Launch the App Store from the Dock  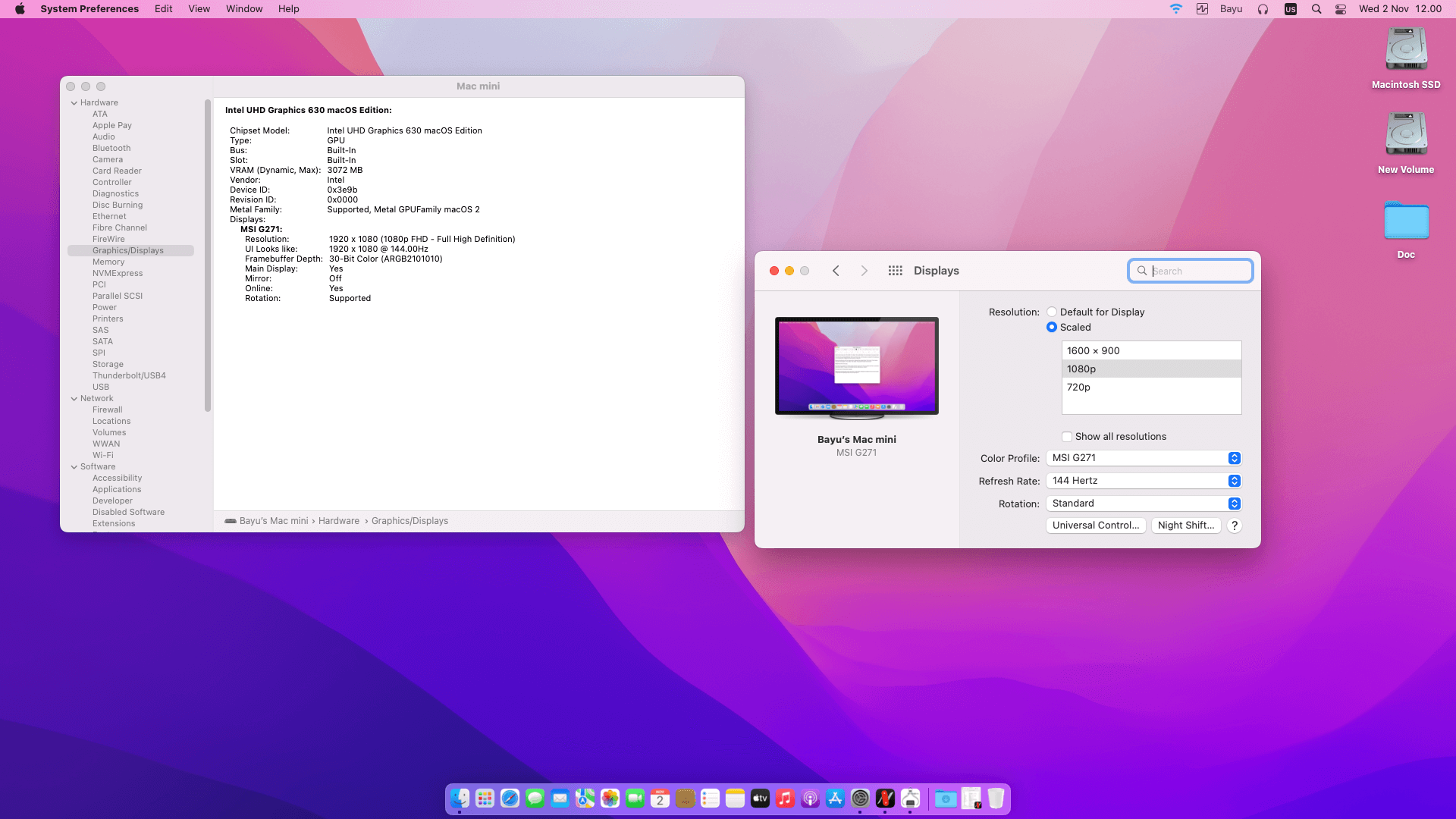tap(835, 799)
